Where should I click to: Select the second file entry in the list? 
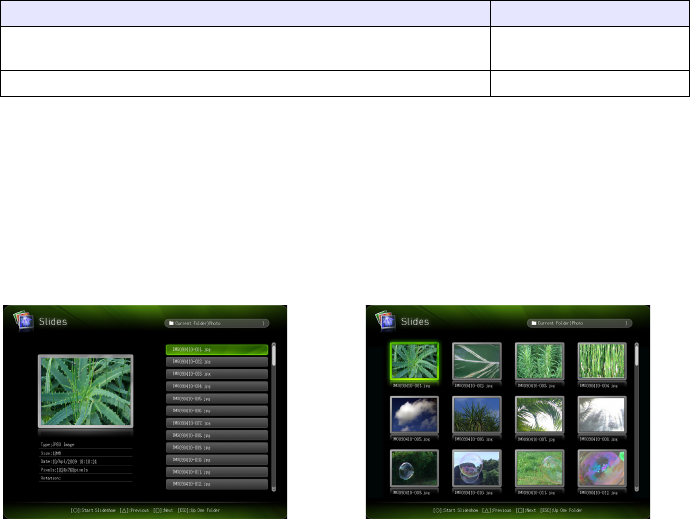pos(217,362)
